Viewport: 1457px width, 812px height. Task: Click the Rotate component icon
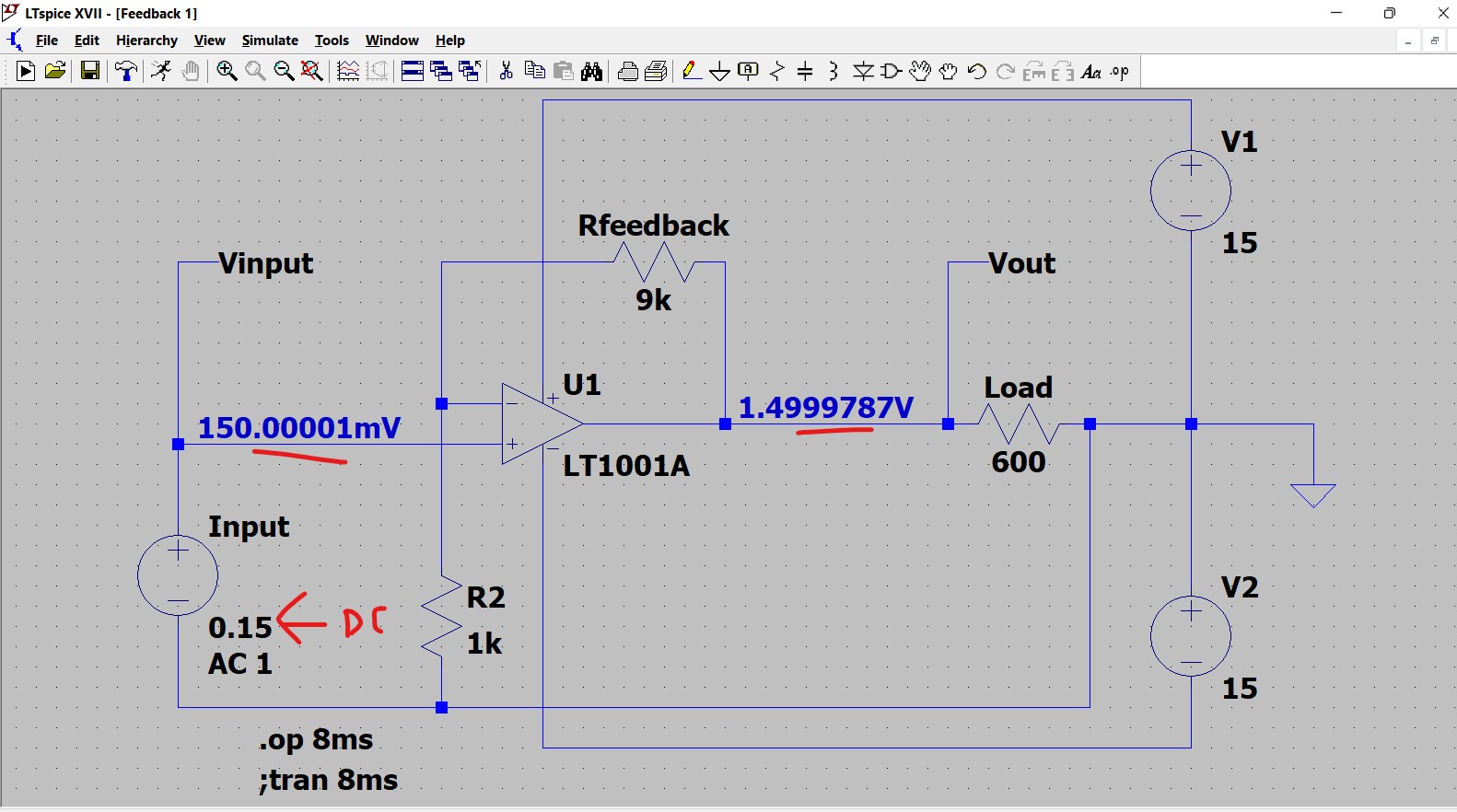pyautogui.click(x=1034, y=71)
